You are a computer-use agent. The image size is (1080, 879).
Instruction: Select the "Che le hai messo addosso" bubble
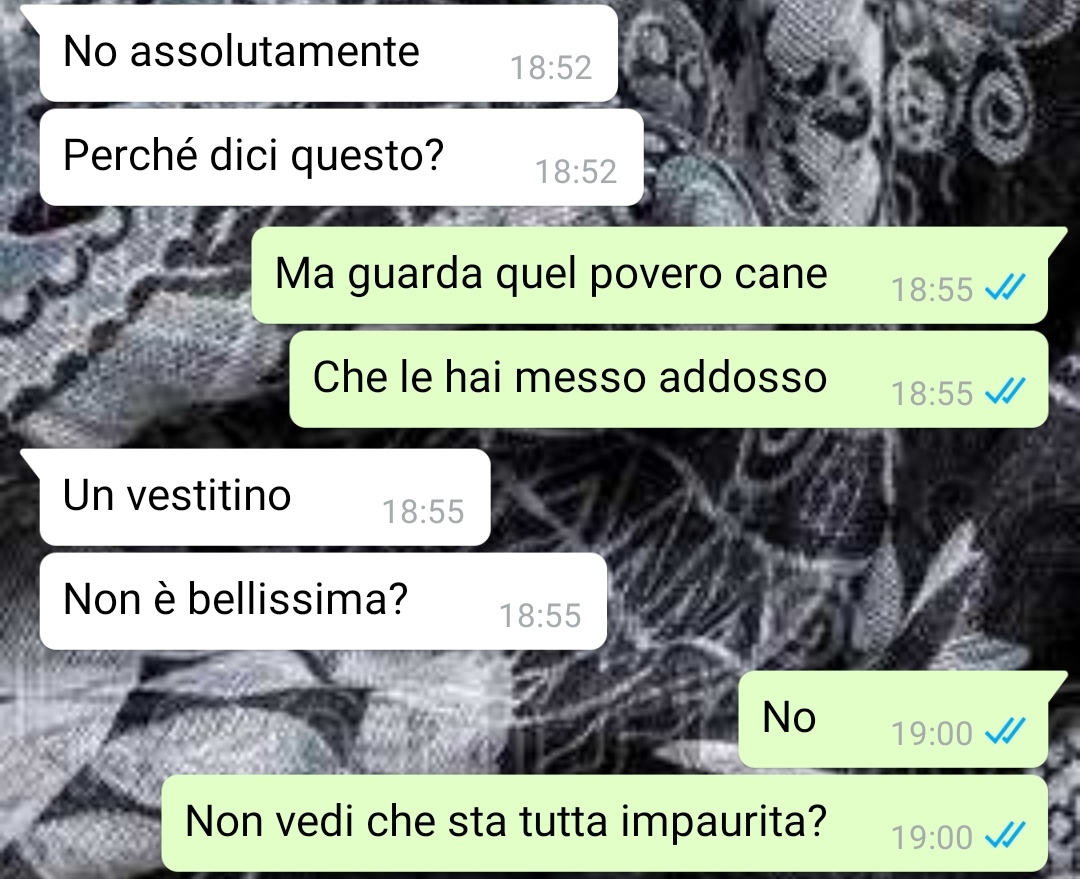[669, 379]
